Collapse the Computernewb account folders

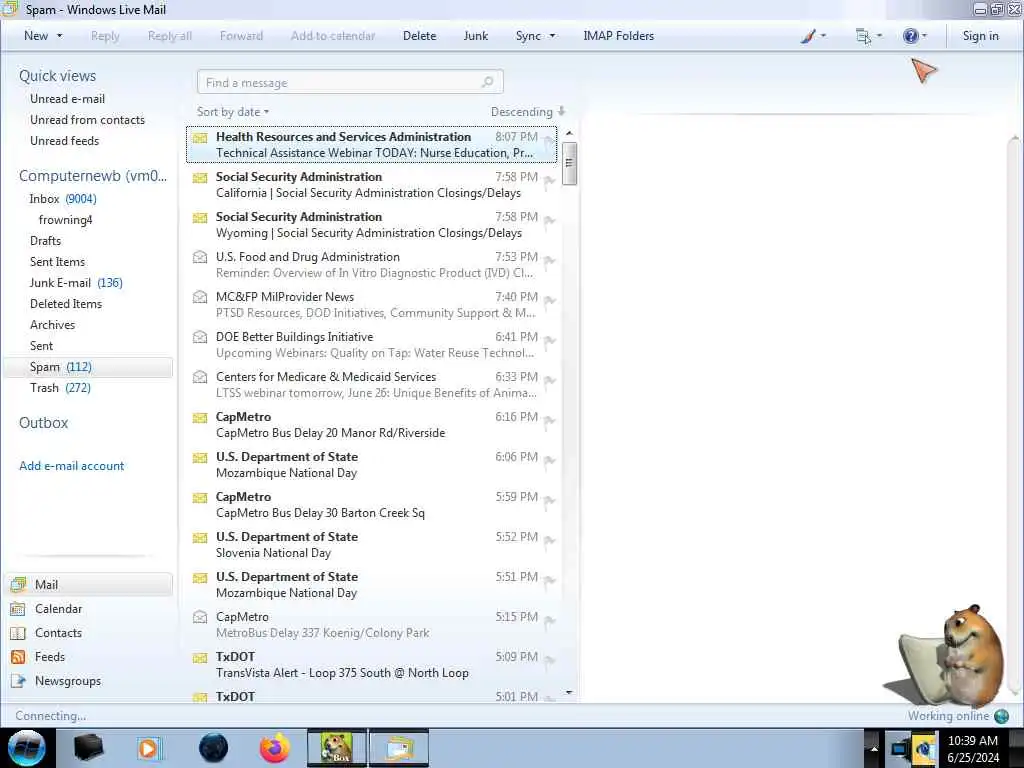click(92, 176)
